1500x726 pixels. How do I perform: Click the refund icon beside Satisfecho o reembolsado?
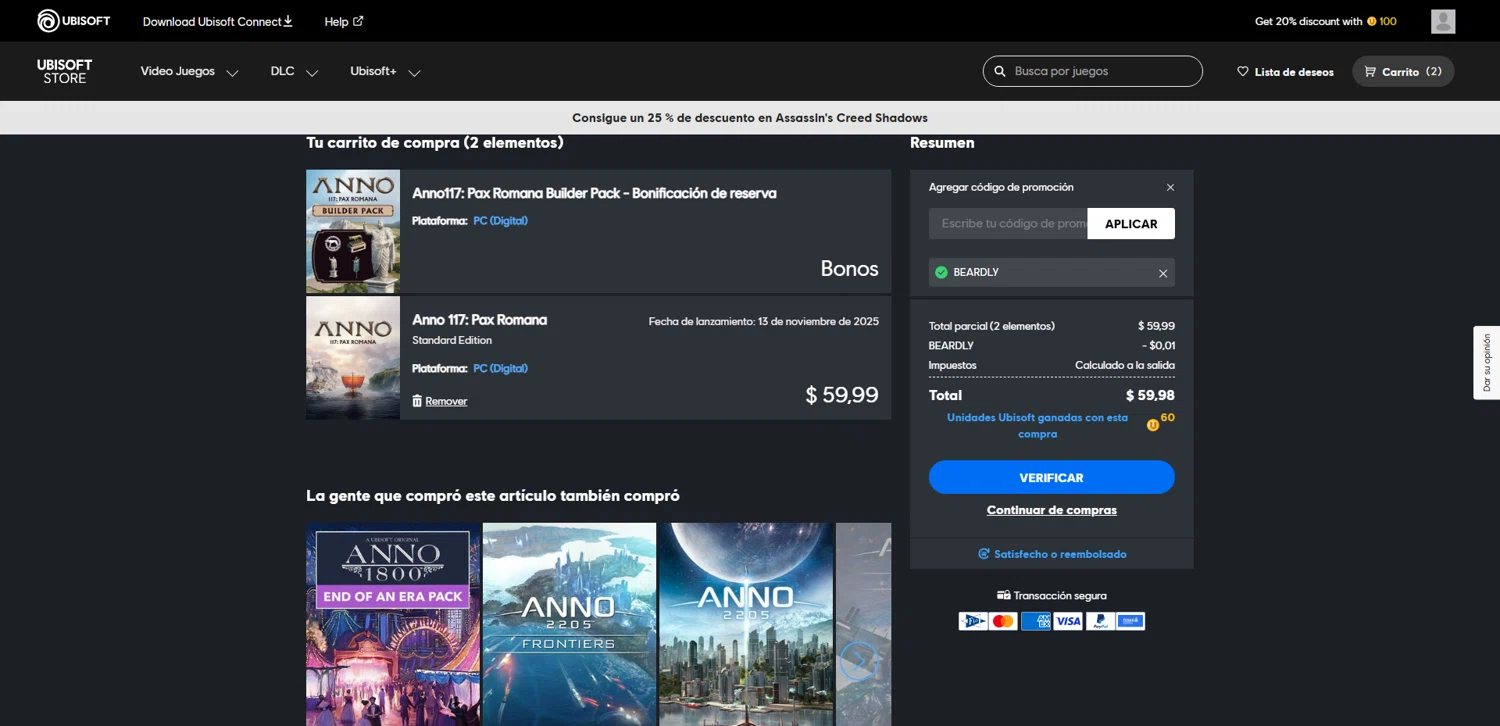984,554
